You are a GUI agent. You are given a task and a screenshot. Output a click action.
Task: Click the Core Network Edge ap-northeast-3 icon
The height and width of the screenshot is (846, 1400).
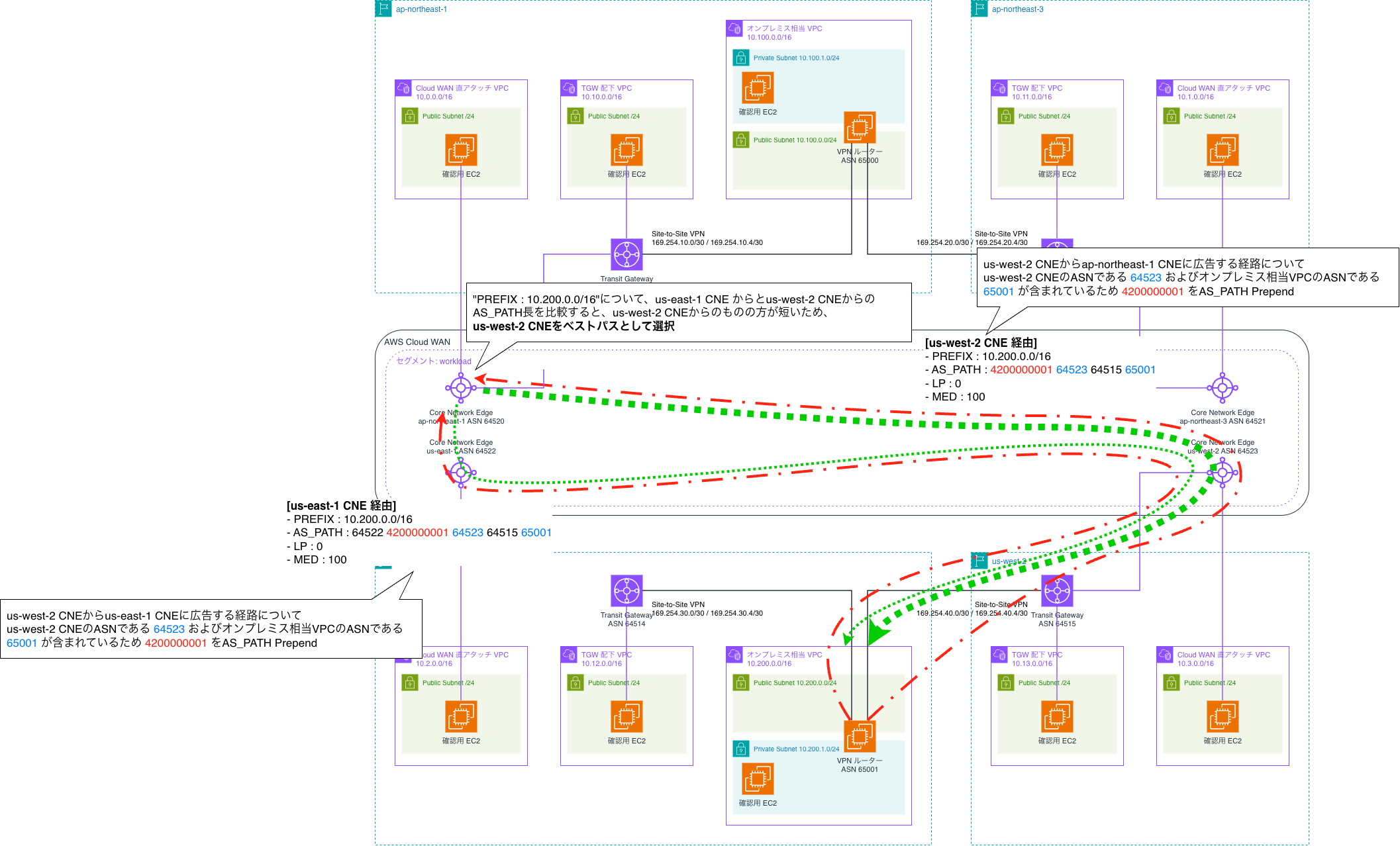[x=1223, y=388]
